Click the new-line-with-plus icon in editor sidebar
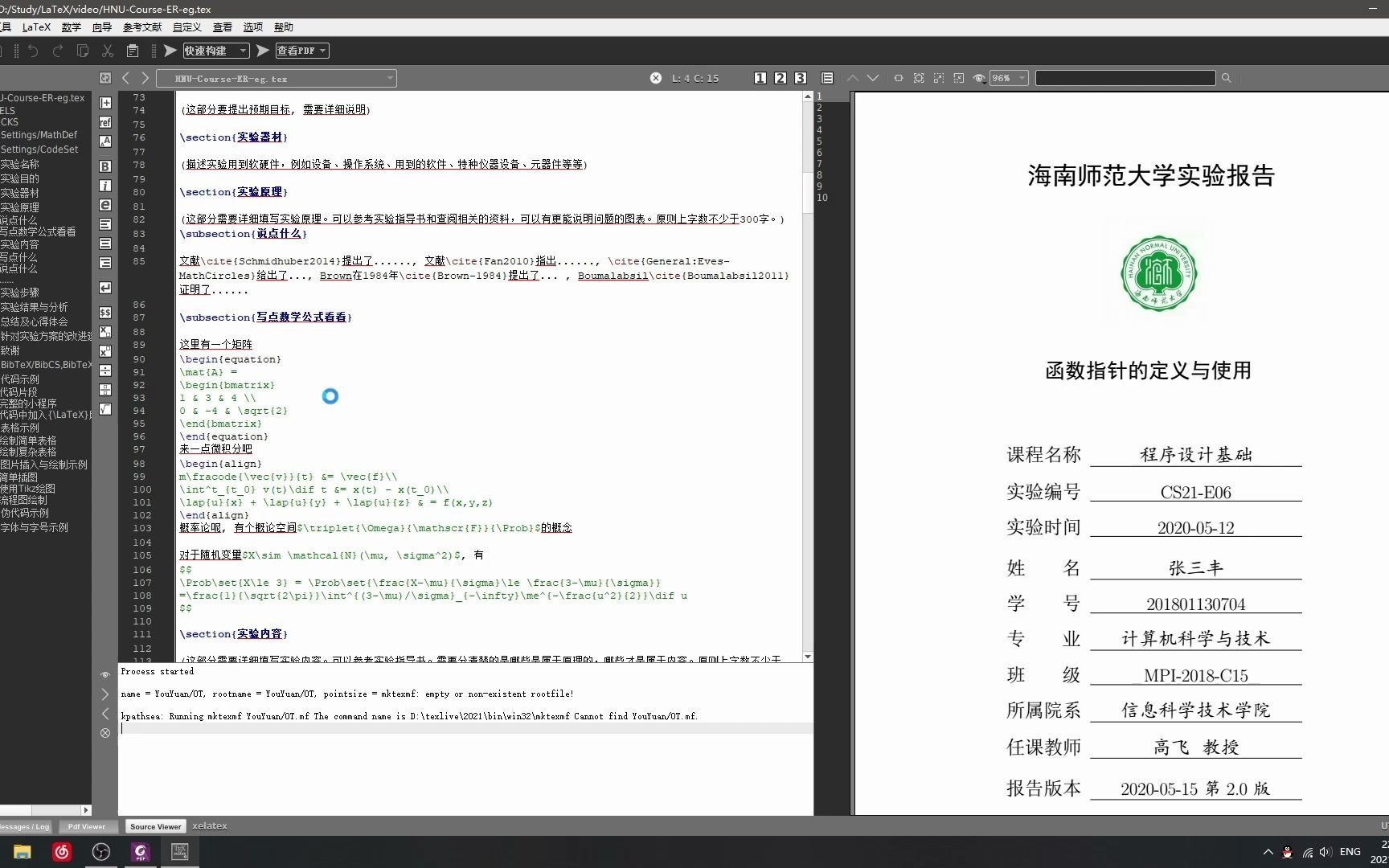This screenshot has width=1389, height=868. [x=105, y=103]
